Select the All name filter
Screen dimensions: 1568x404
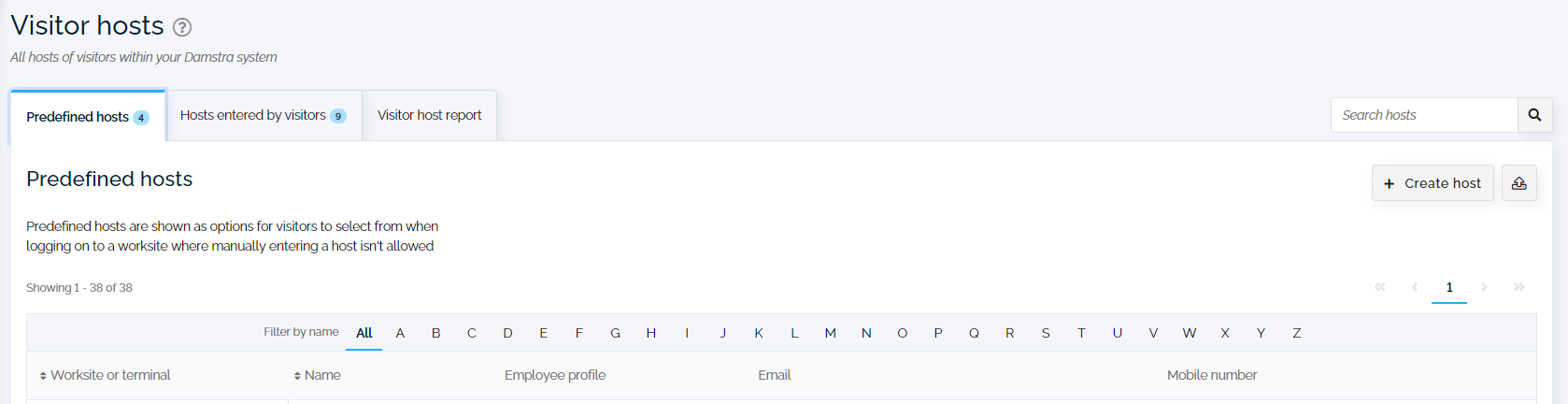[x=364, y=333]
